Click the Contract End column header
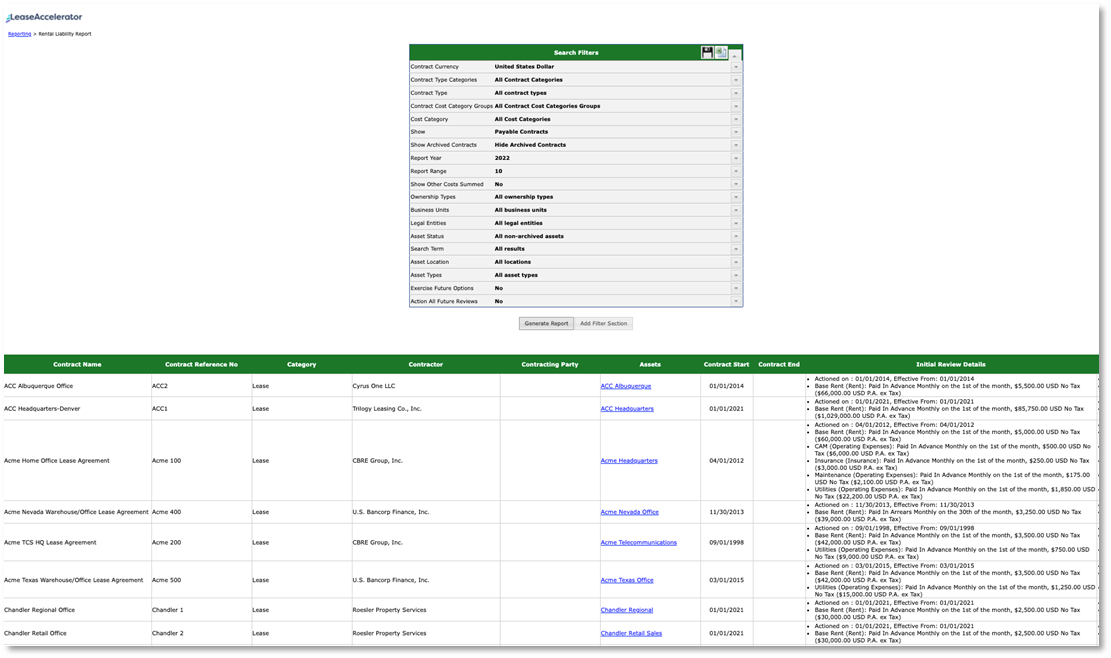This screenshot has height=658, width=1111. (779, 365)
